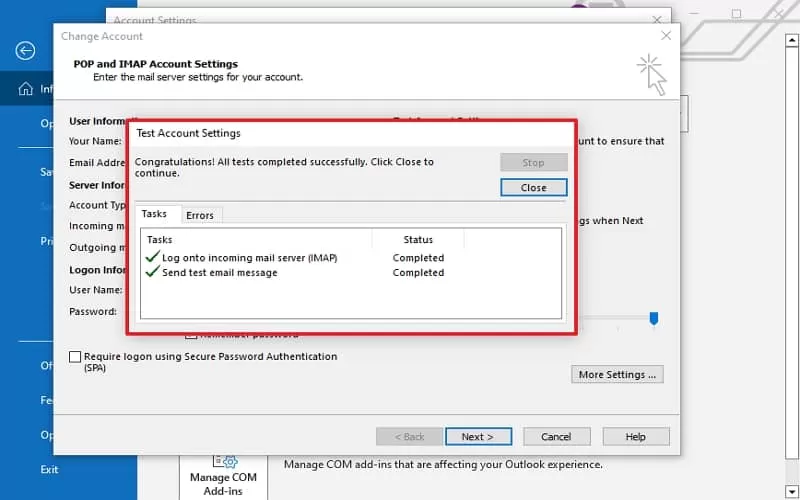
Task: Click the back arrow circle icon
Action: (25, 51)
